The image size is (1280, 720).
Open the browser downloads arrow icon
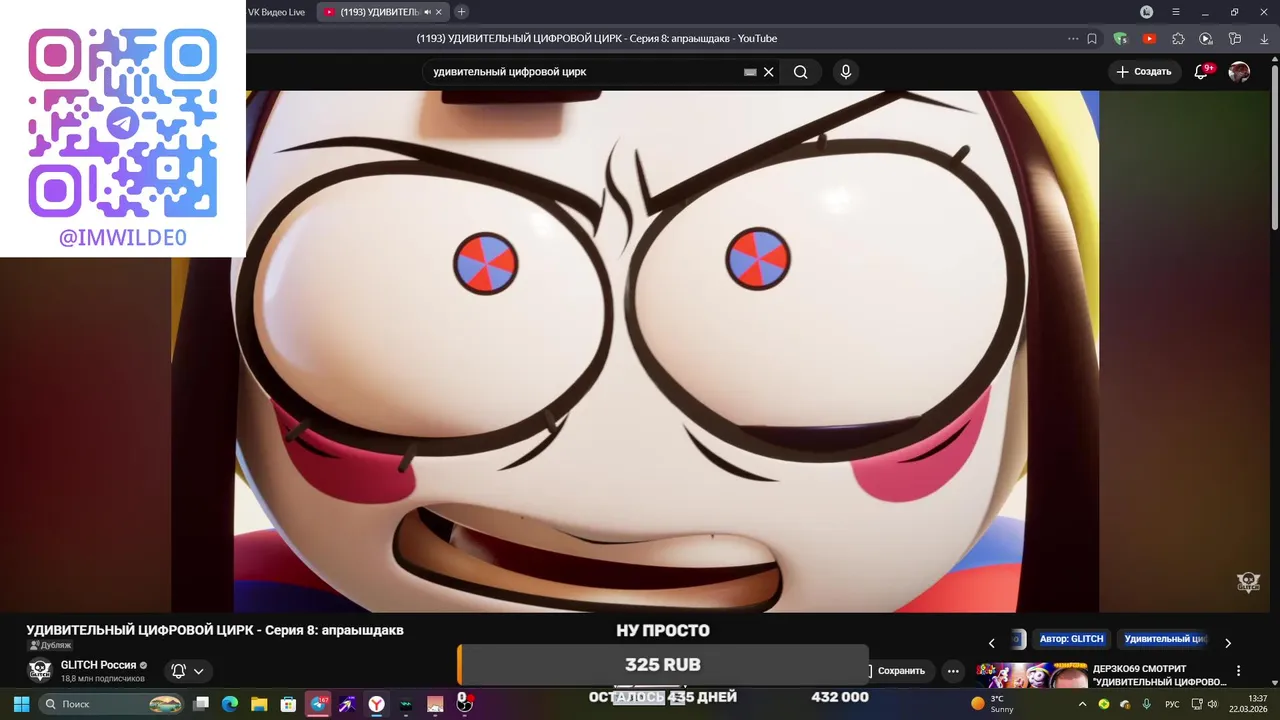(x=1264, y=39)
